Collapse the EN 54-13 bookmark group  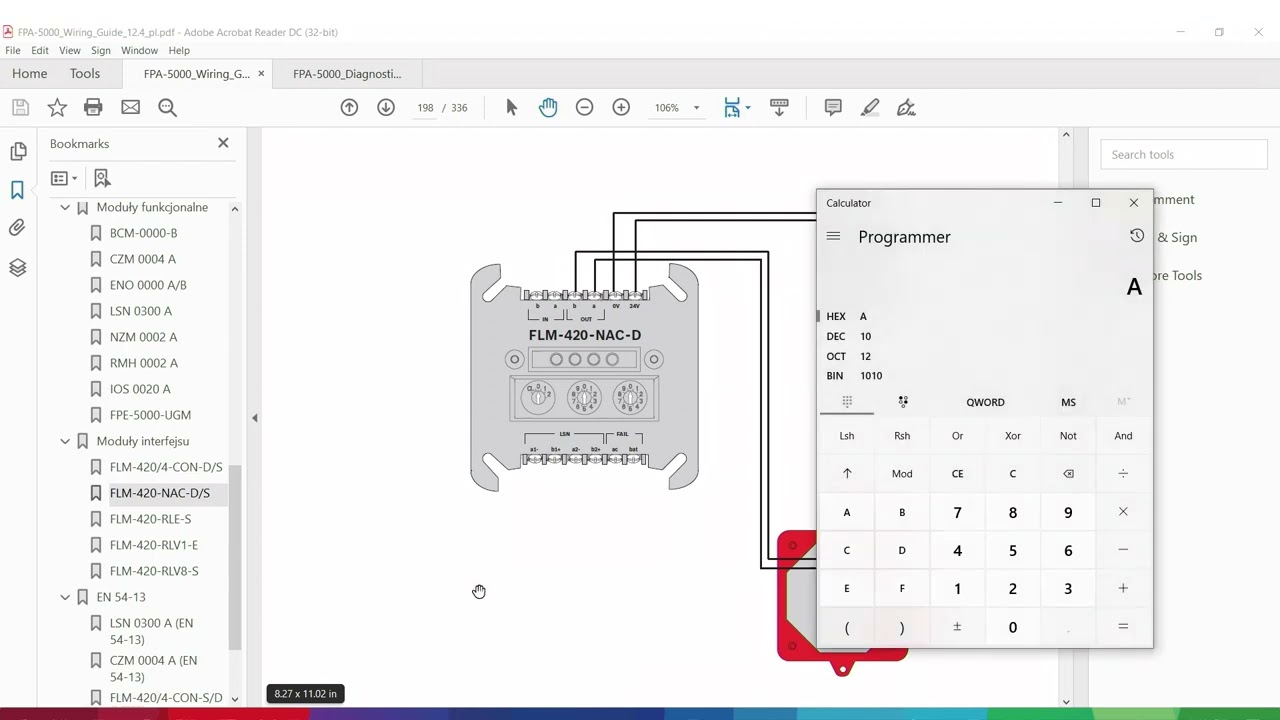(x=65, y=597)
